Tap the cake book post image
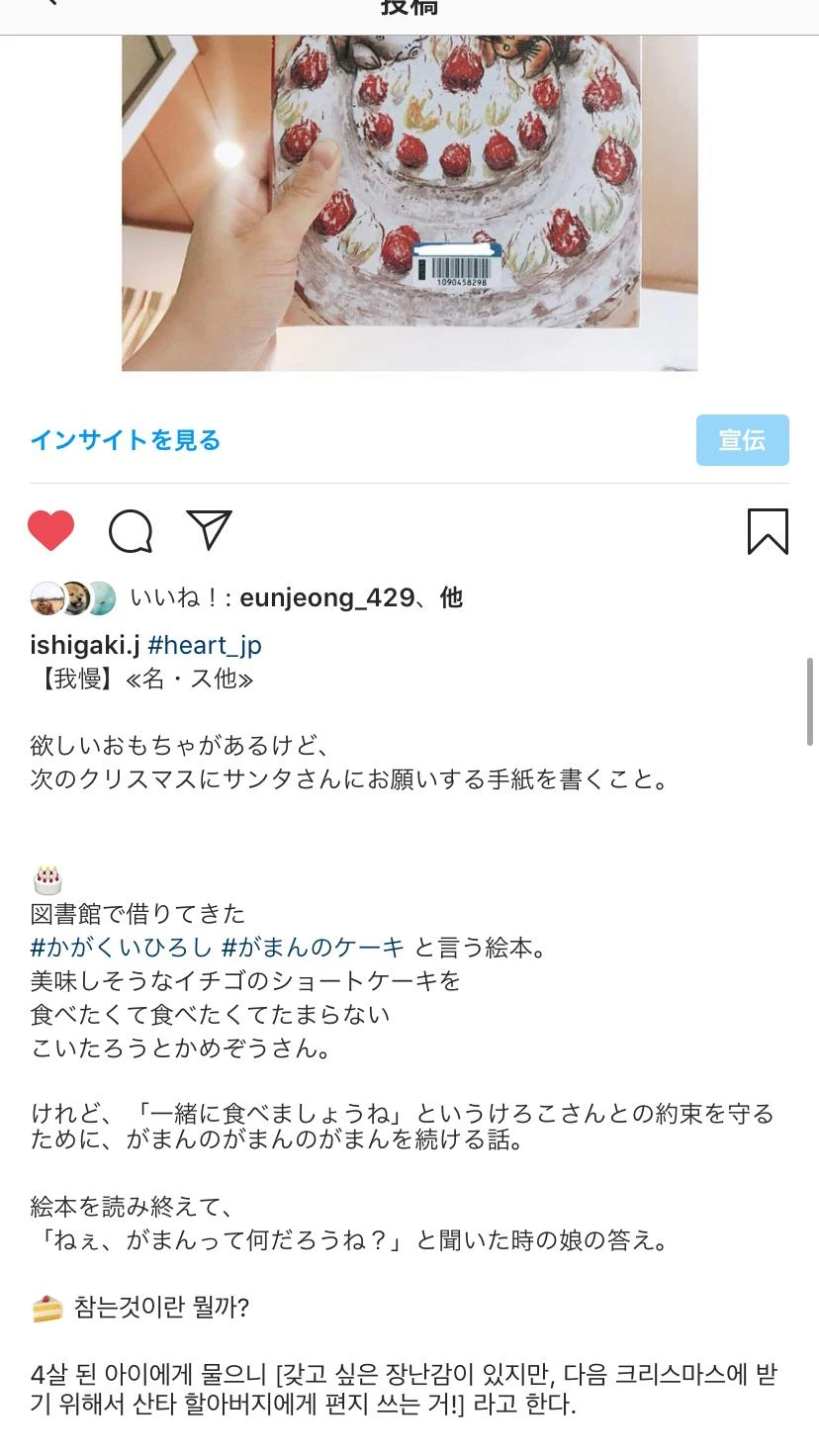Screen dimensions: 819x1456 point(409,203)
